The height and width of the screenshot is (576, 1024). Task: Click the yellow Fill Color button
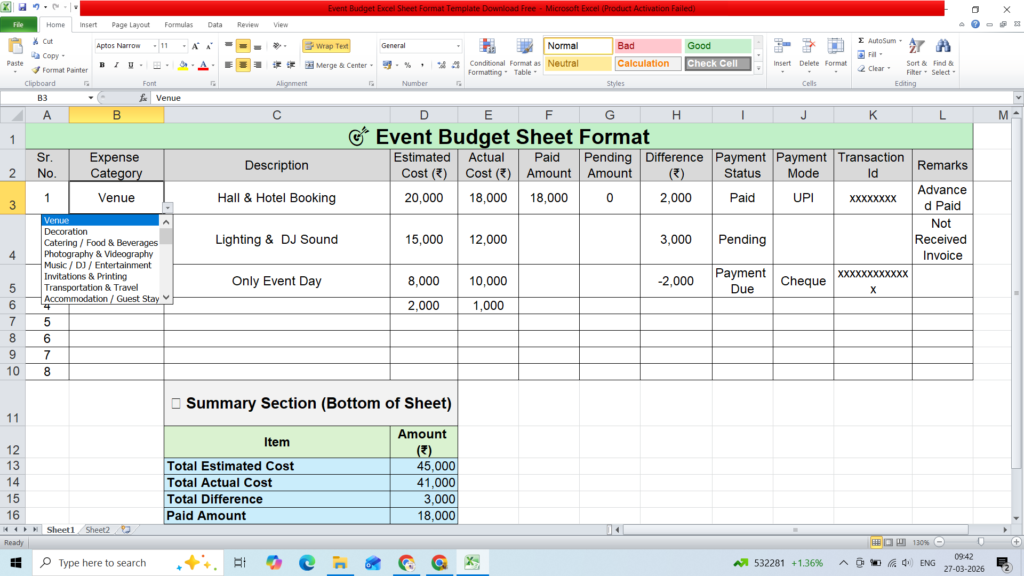pos(183,65)
